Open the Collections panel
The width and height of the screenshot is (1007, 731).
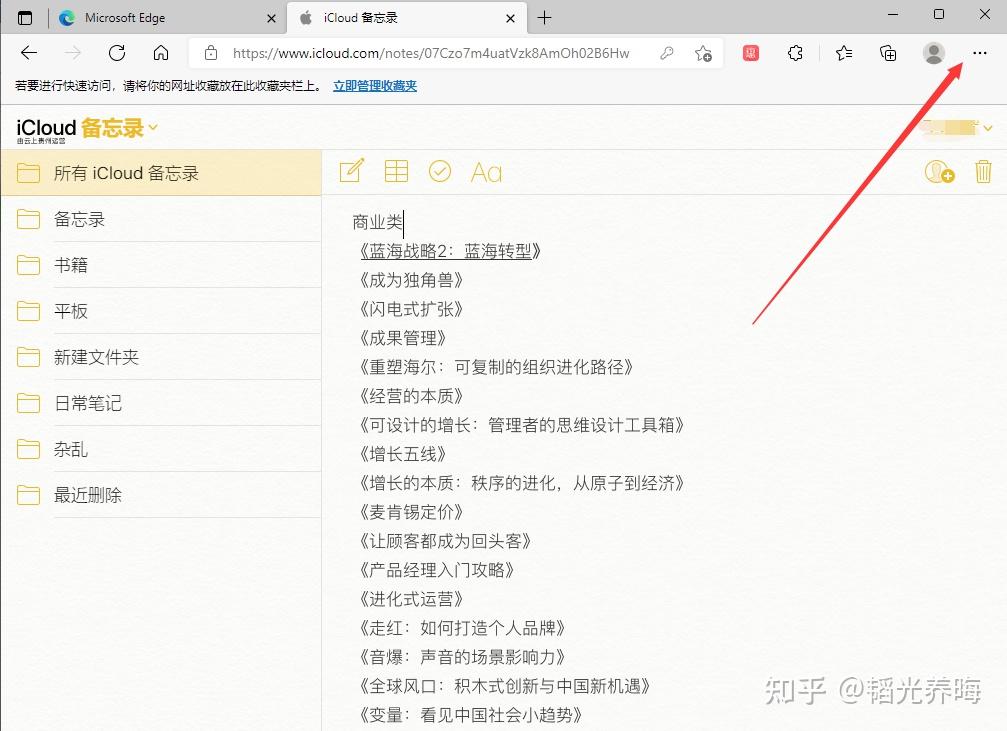coord(888,53)
